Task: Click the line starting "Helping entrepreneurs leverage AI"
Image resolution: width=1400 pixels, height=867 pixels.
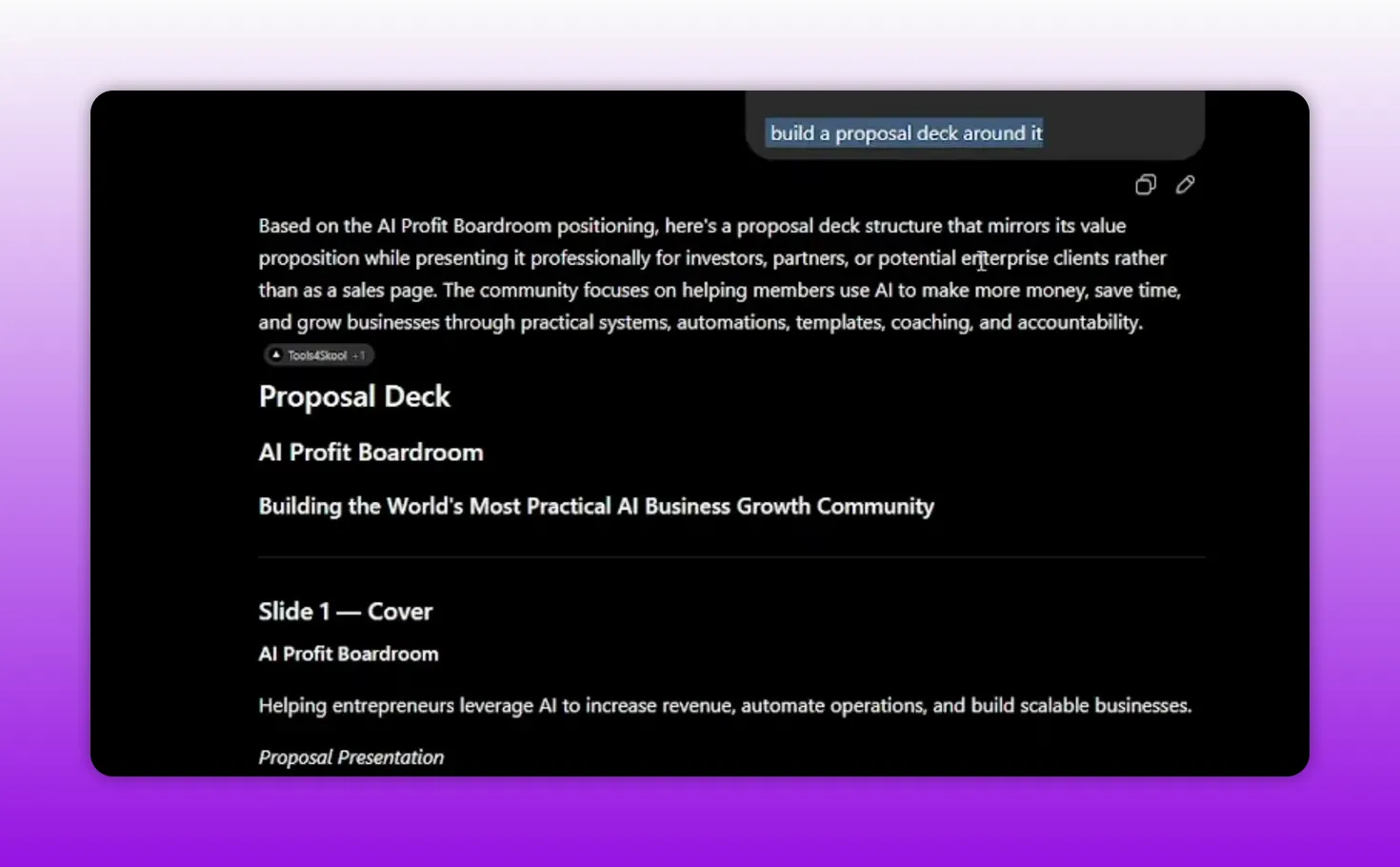Action: coord(725,706)
